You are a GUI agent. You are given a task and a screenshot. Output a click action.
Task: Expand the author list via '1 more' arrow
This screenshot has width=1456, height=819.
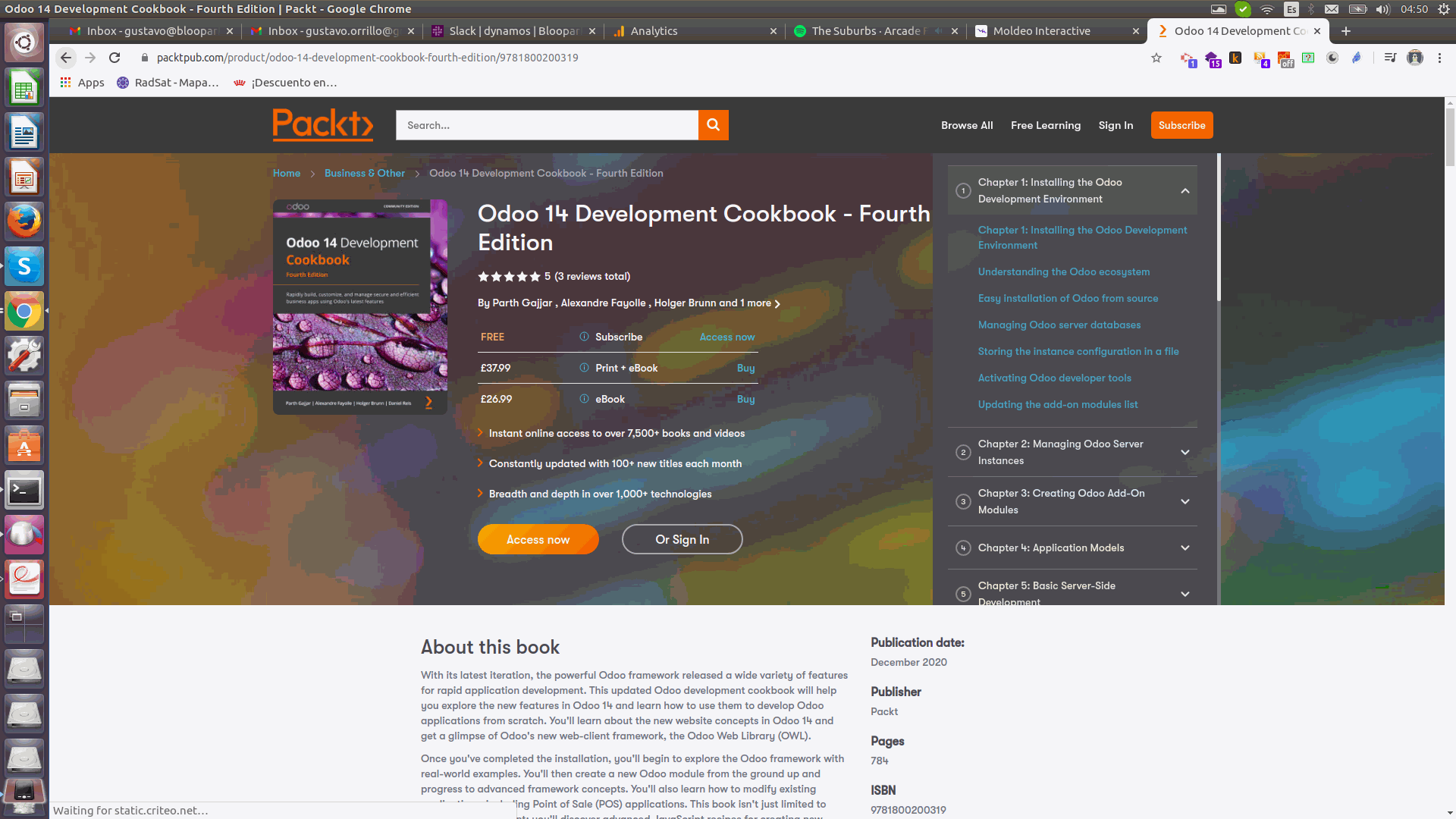[x=777, y=303]
